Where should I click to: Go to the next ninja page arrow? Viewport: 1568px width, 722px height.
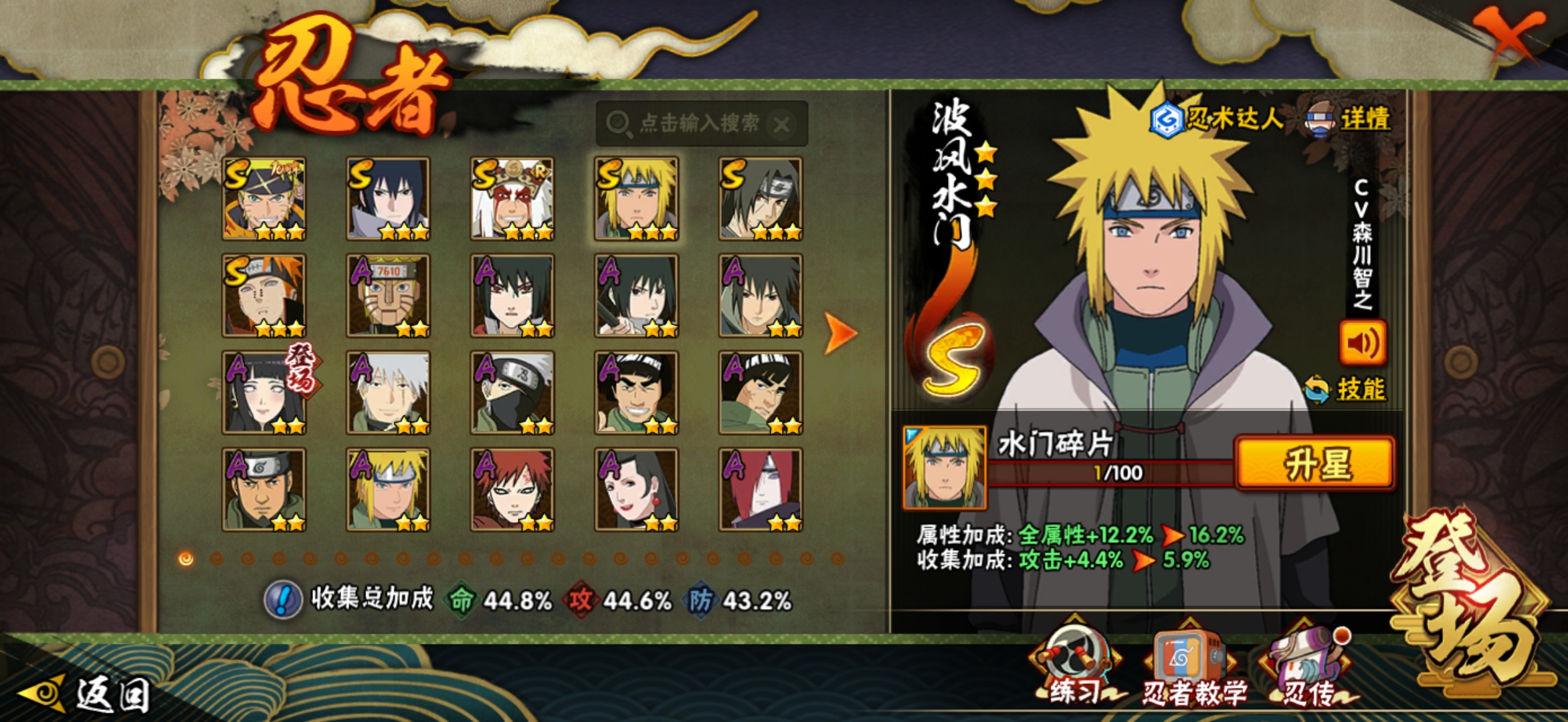click(840, 332)
